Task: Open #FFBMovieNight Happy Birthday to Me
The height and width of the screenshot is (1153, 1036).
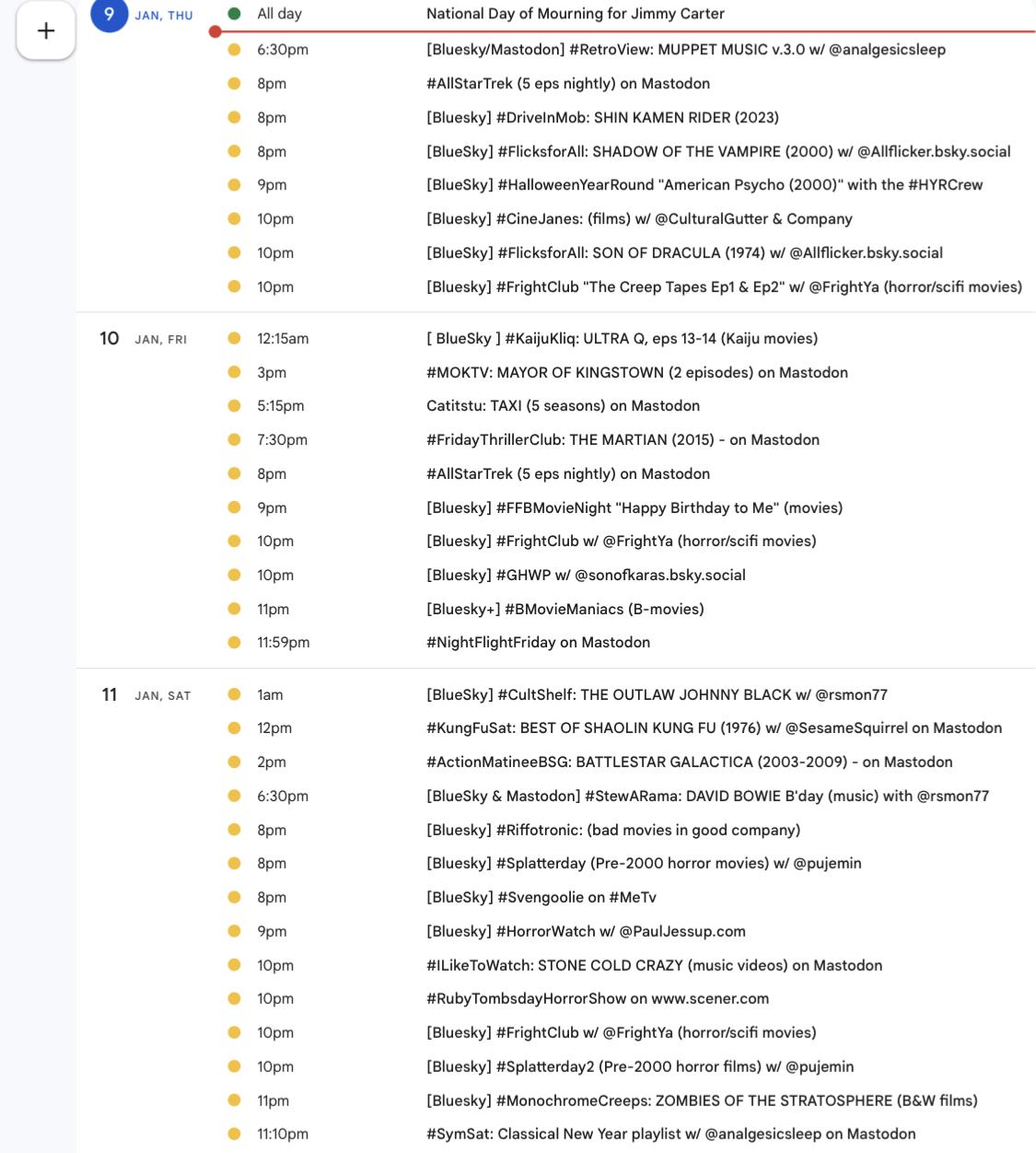Action: click(634, 508)
